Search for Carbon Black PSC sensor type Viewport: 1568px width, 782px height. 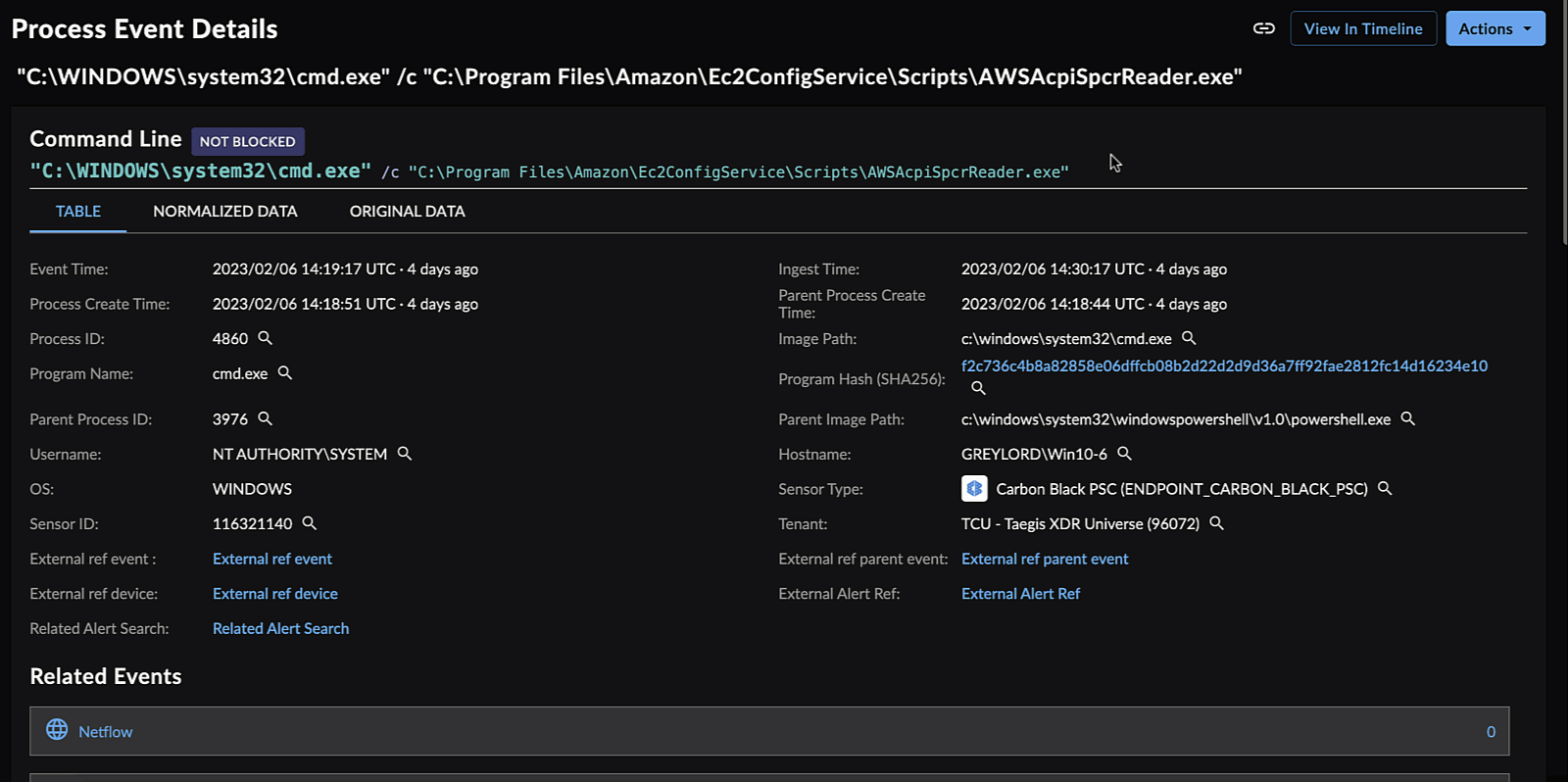(x=1385, y=488)
